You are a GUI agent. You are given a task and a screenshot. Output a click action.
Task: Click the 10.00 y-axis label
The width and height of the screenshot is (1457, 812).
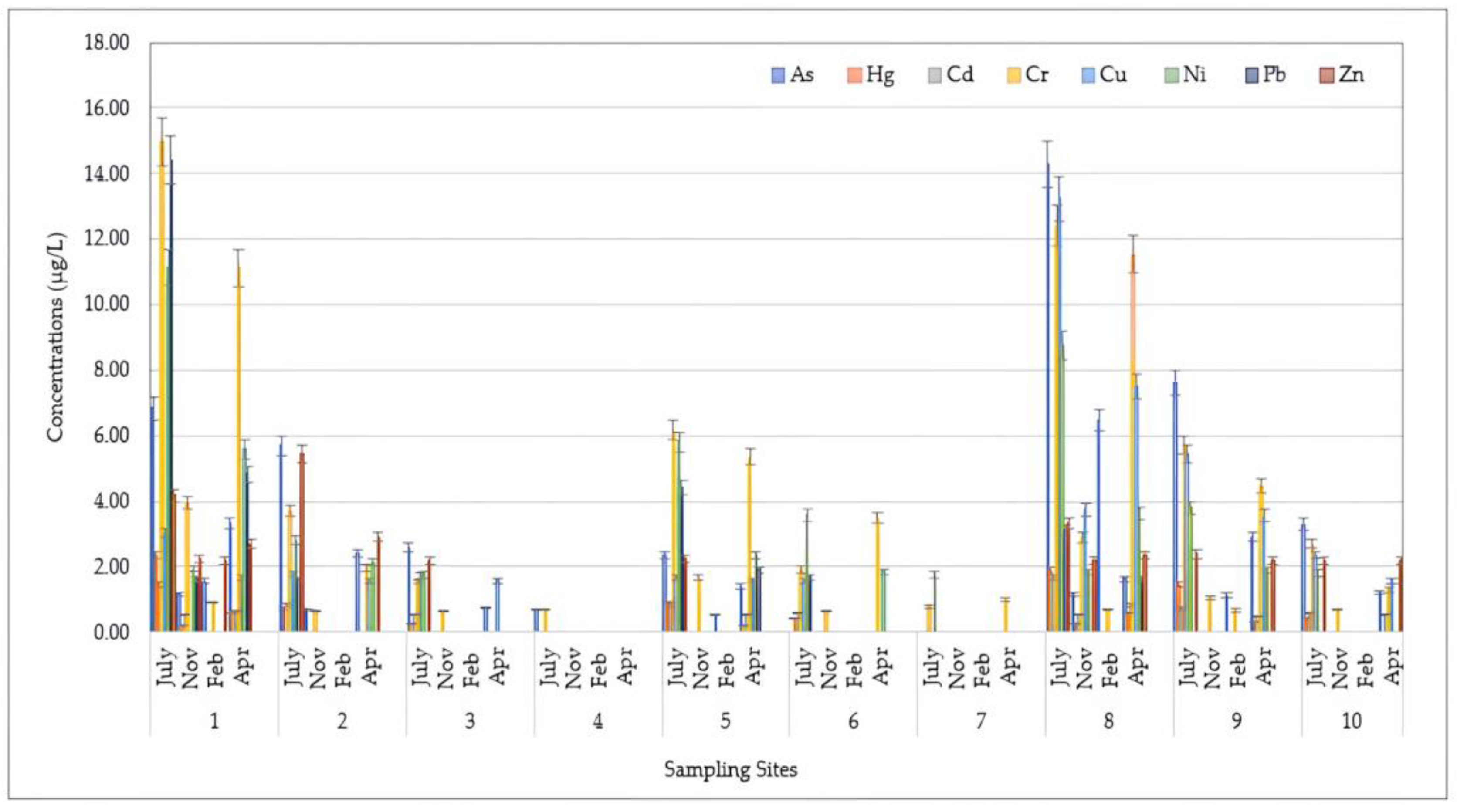coord(106,305)
